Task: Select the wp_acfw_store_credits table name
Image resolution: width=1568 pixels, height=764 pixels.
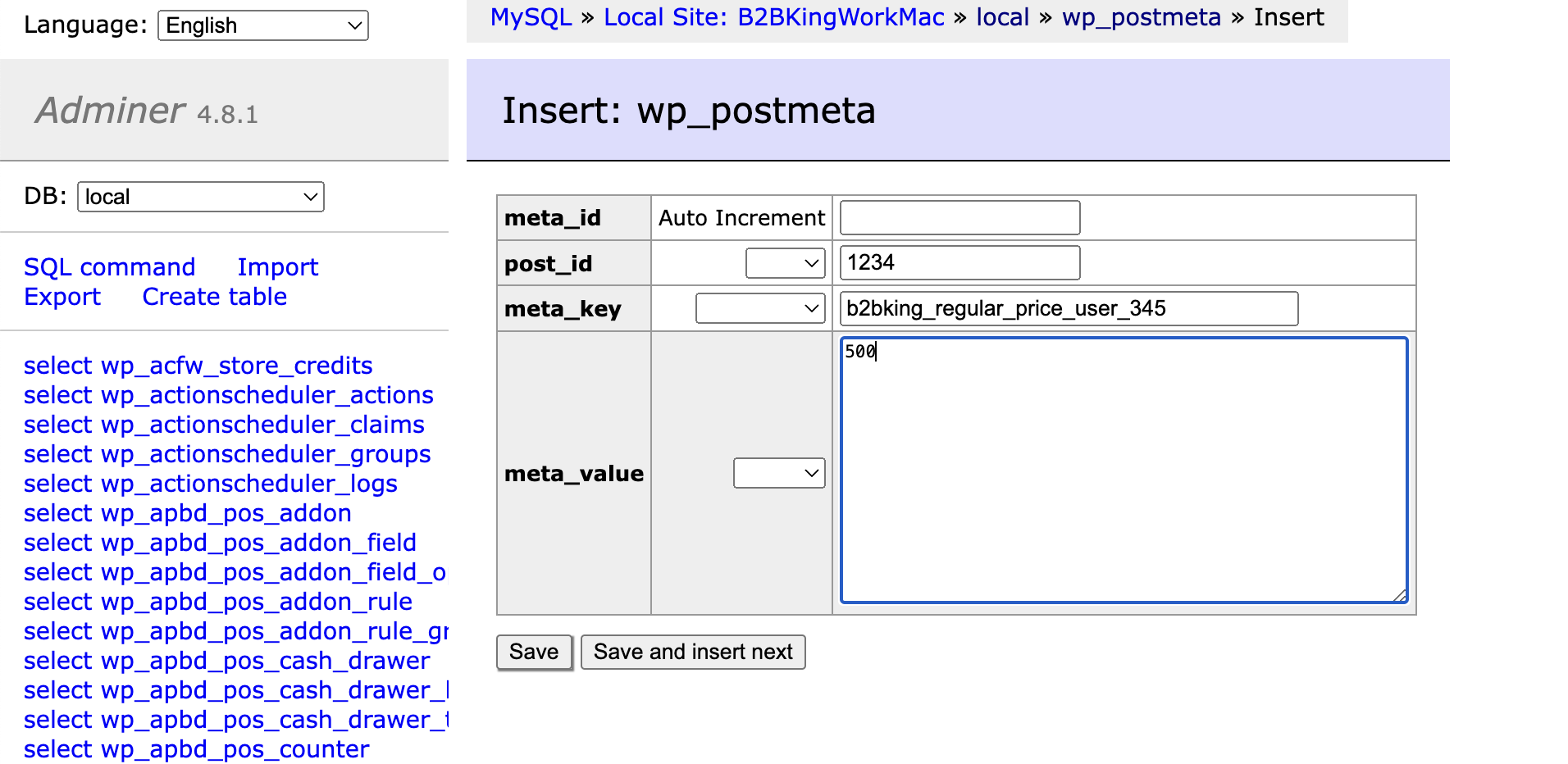Action: click(237, 366)
